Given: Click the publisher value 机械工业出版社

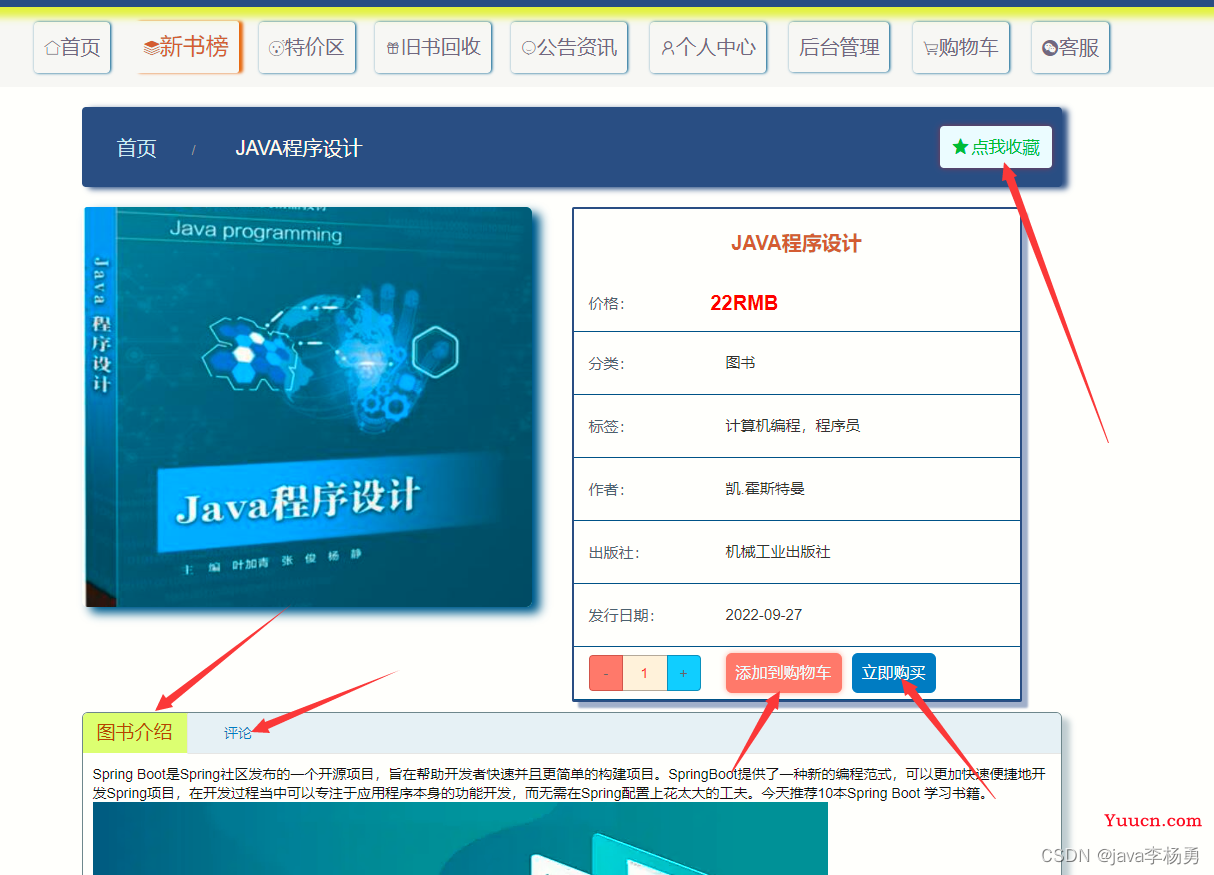Looking at the screenshot, I should click(x=778, y=552).
